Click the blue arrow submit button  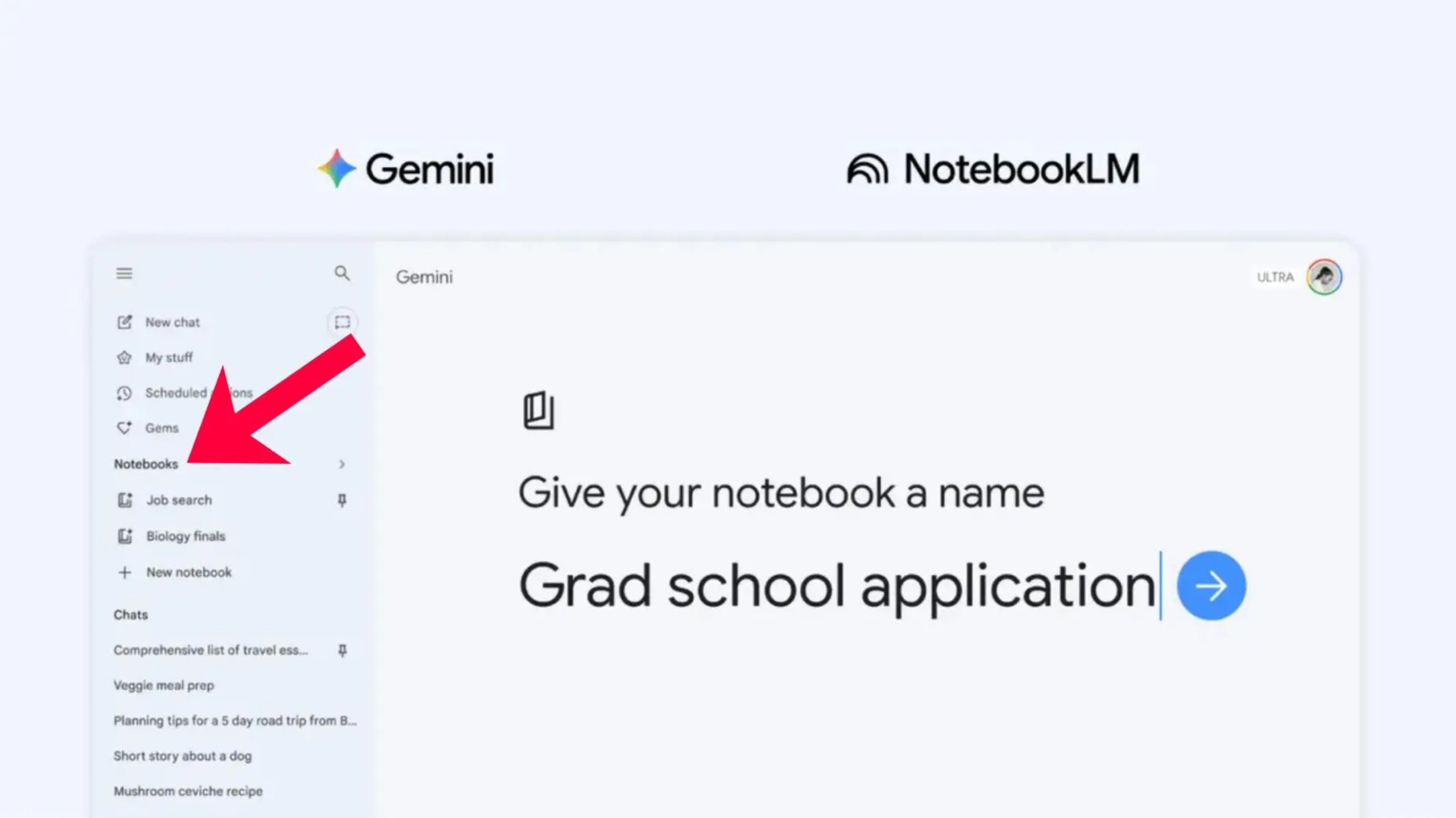coord(1211,586)
